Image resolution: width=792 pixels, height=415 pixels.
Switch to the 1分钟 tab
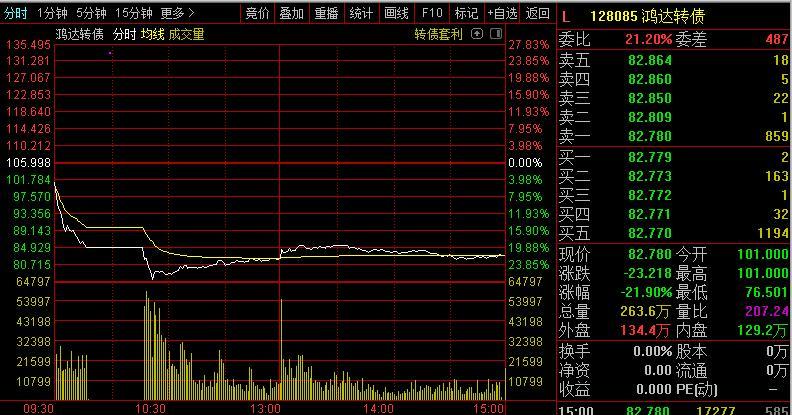52,13
